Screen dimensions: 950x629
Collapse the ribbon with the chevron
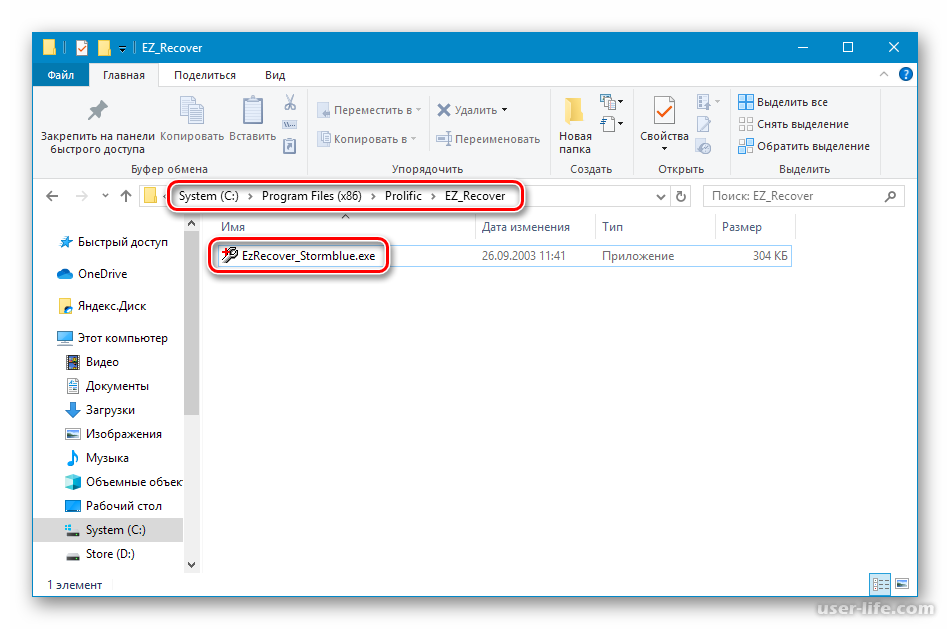click(x=884, y=75)
